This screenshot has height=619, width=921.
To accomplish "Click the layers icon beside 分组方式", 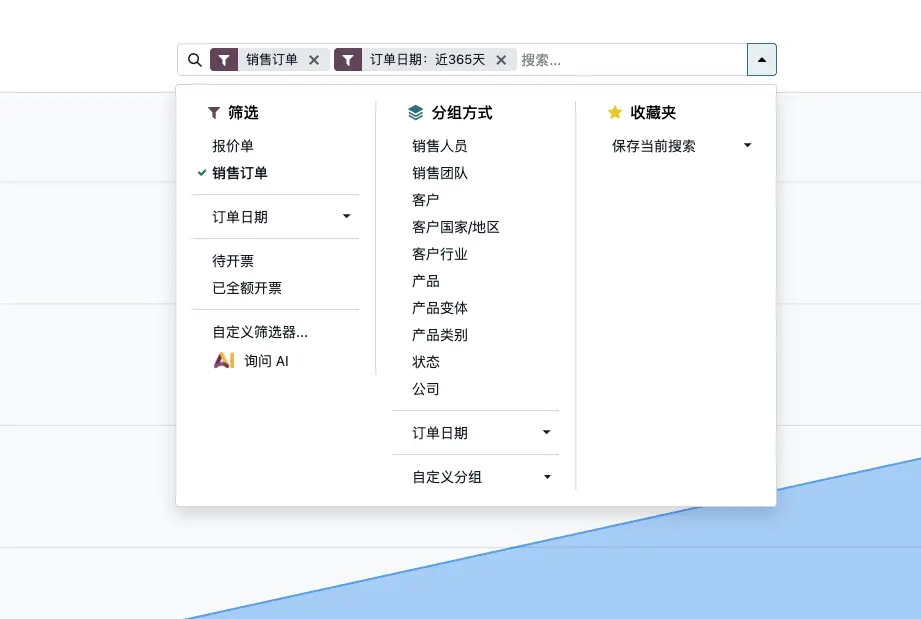I will point(416,112).
